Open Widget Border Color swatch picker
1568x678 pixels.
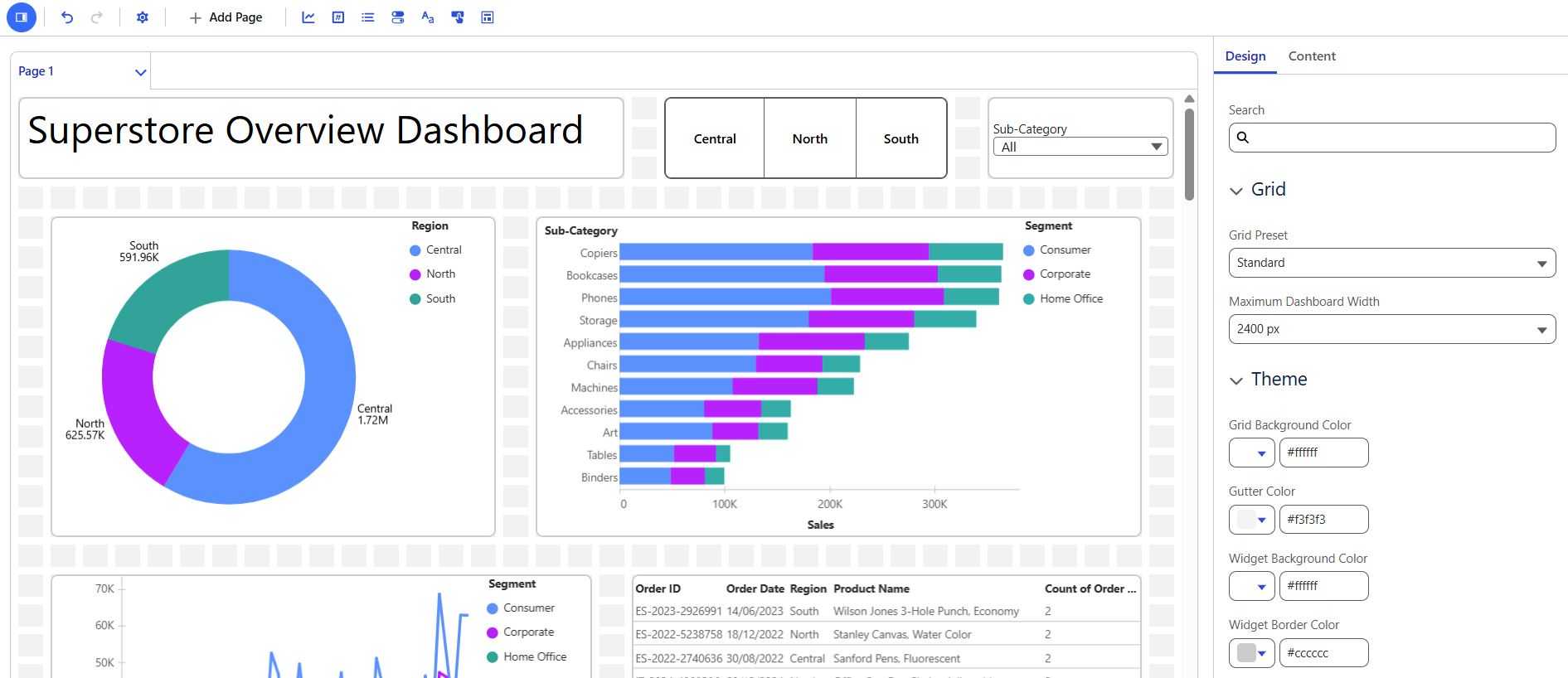pos(1252,653)
